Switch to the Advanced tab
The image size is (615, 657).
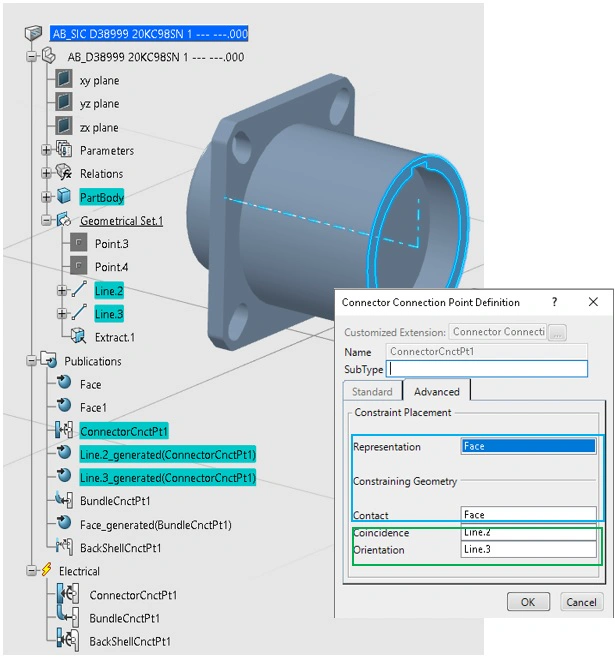point(437,391)
